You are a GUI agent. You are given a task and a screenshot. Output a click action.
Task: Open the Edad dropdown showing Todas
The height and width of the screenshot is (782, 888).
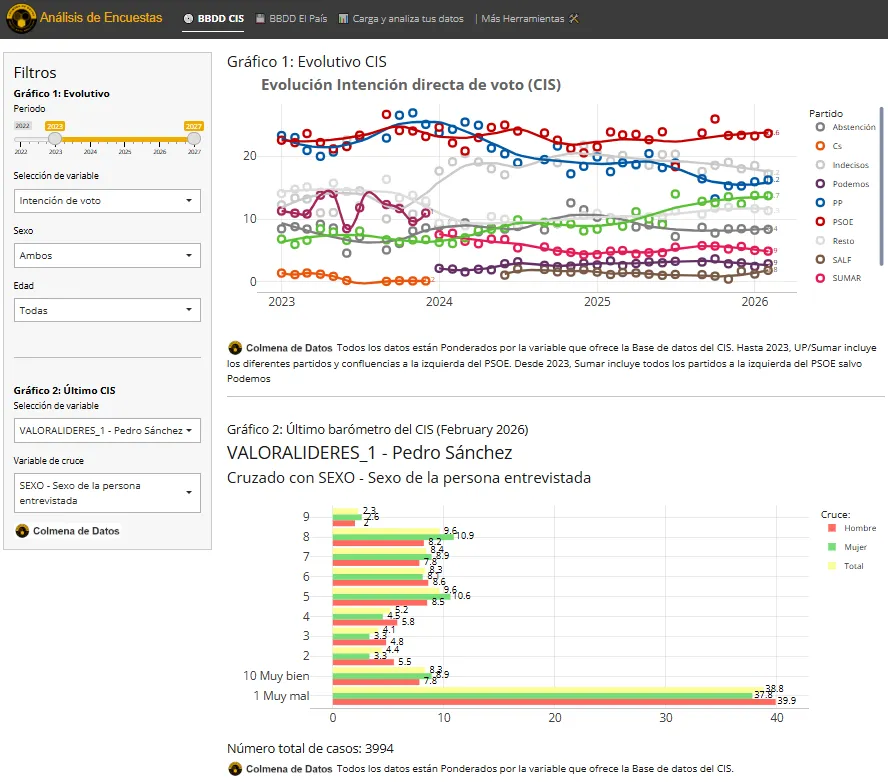(x=107, y=311)
